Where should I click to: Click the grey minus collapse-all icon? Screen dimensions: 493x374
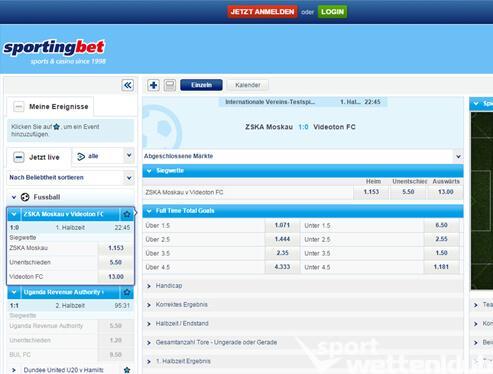tap(170, 85)
